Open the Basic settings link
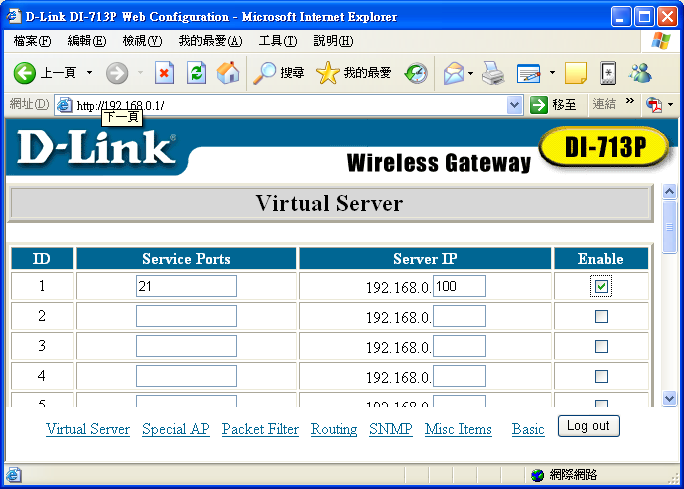Viewport: 684px width, 489px height. pyautogui.click(x=528, y=429)
